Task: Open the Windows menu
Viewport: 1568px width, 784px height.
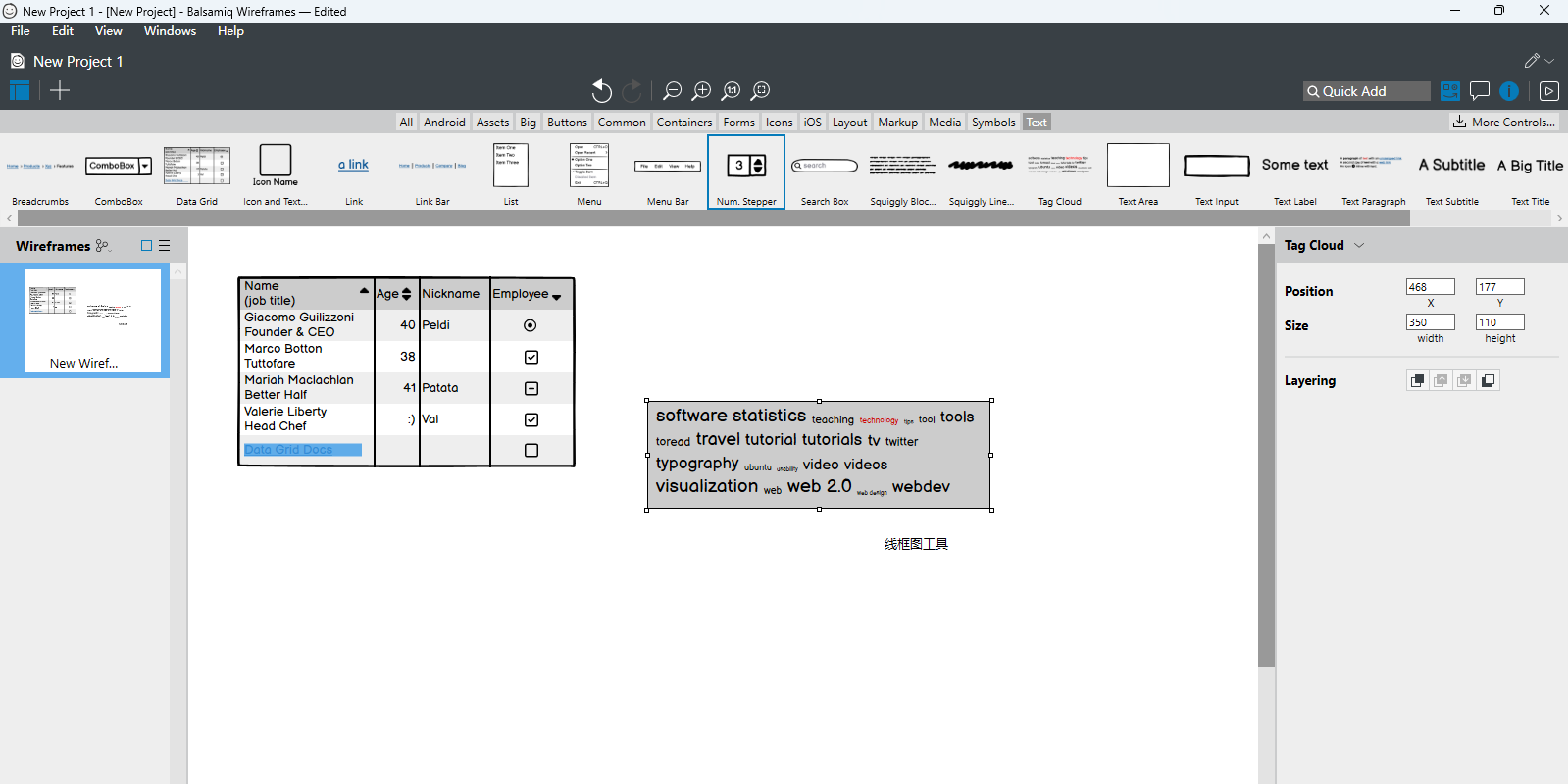Action: [171, 31]
